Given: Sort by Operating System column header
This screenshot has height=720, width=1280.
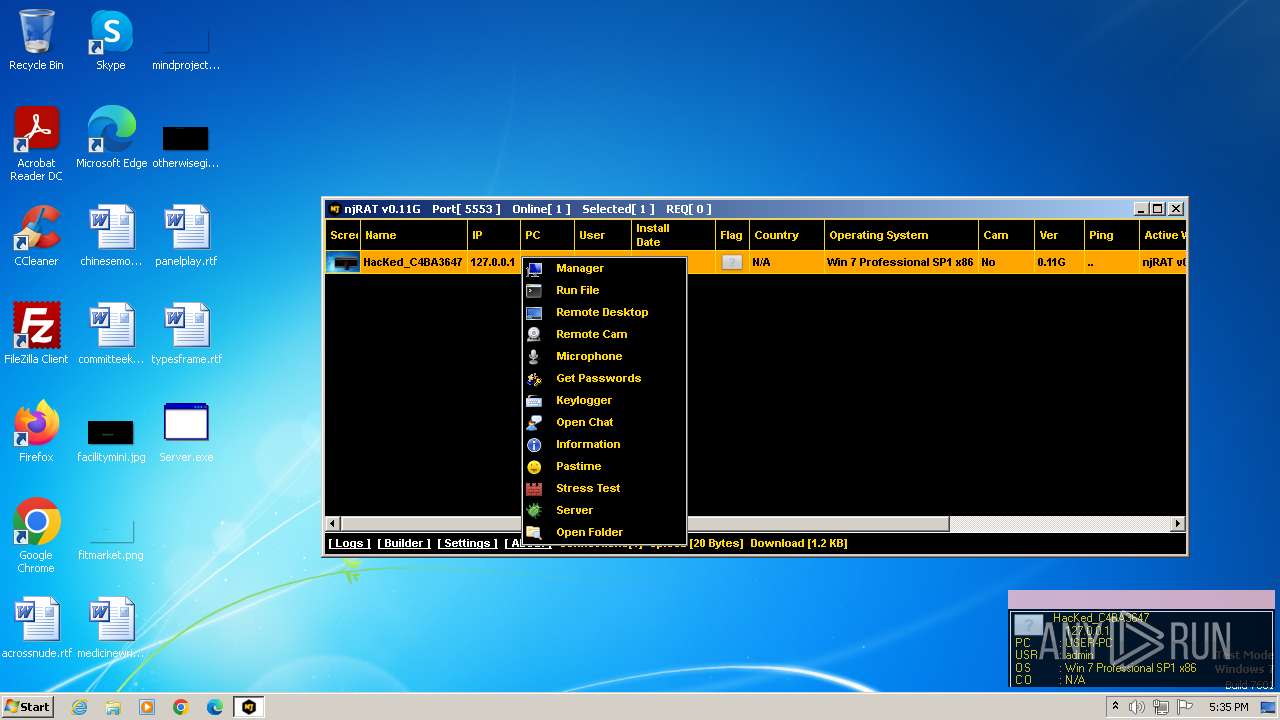Looking at the screenshot, I should 901,235.
